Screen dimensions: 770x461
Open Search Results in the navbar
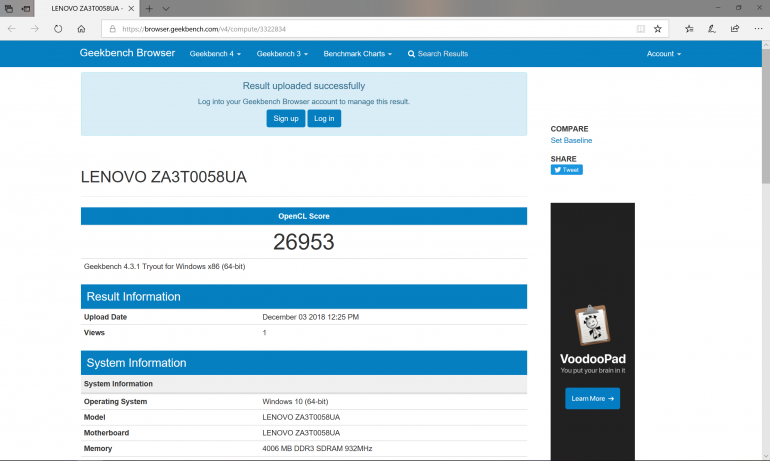[x=438, y=54]
